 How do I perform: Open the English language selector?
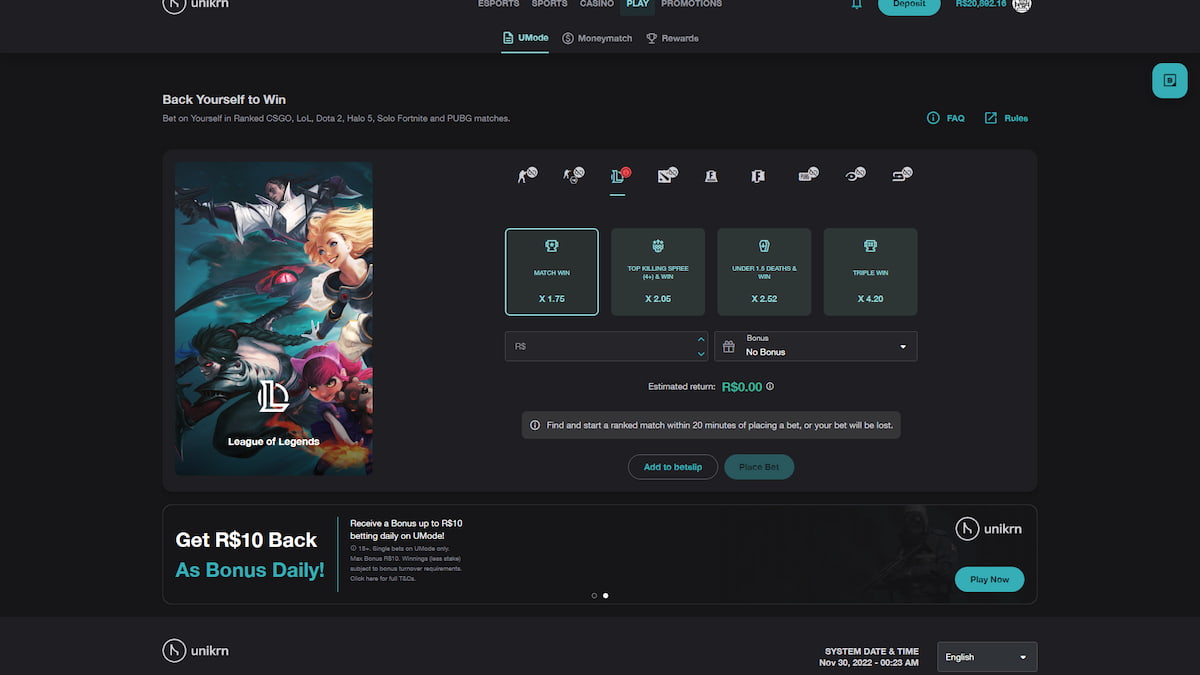tap(986, 657)
